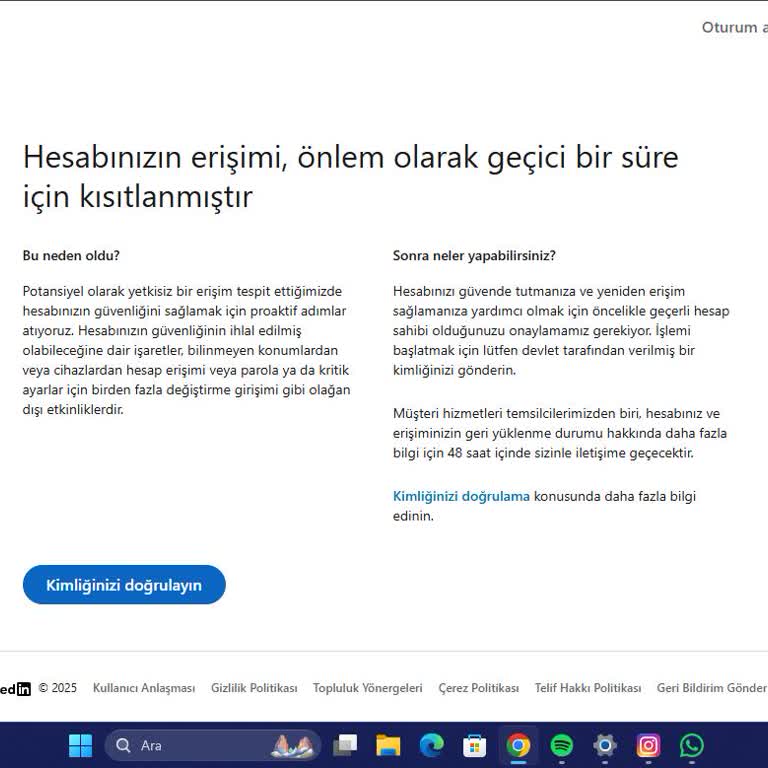Open the Oturum aç link at top
This screenshot has width=768, height=768.
point(735,27)
